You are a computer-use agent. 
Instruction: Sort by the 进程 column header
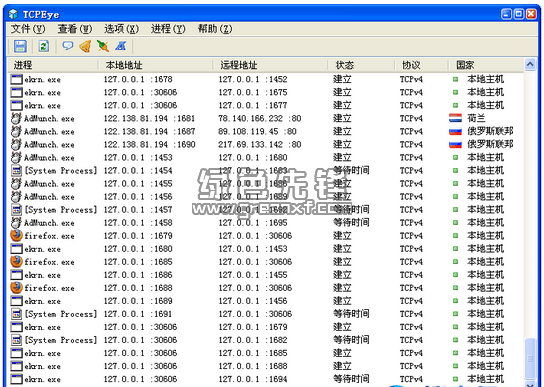click(53, 65)
